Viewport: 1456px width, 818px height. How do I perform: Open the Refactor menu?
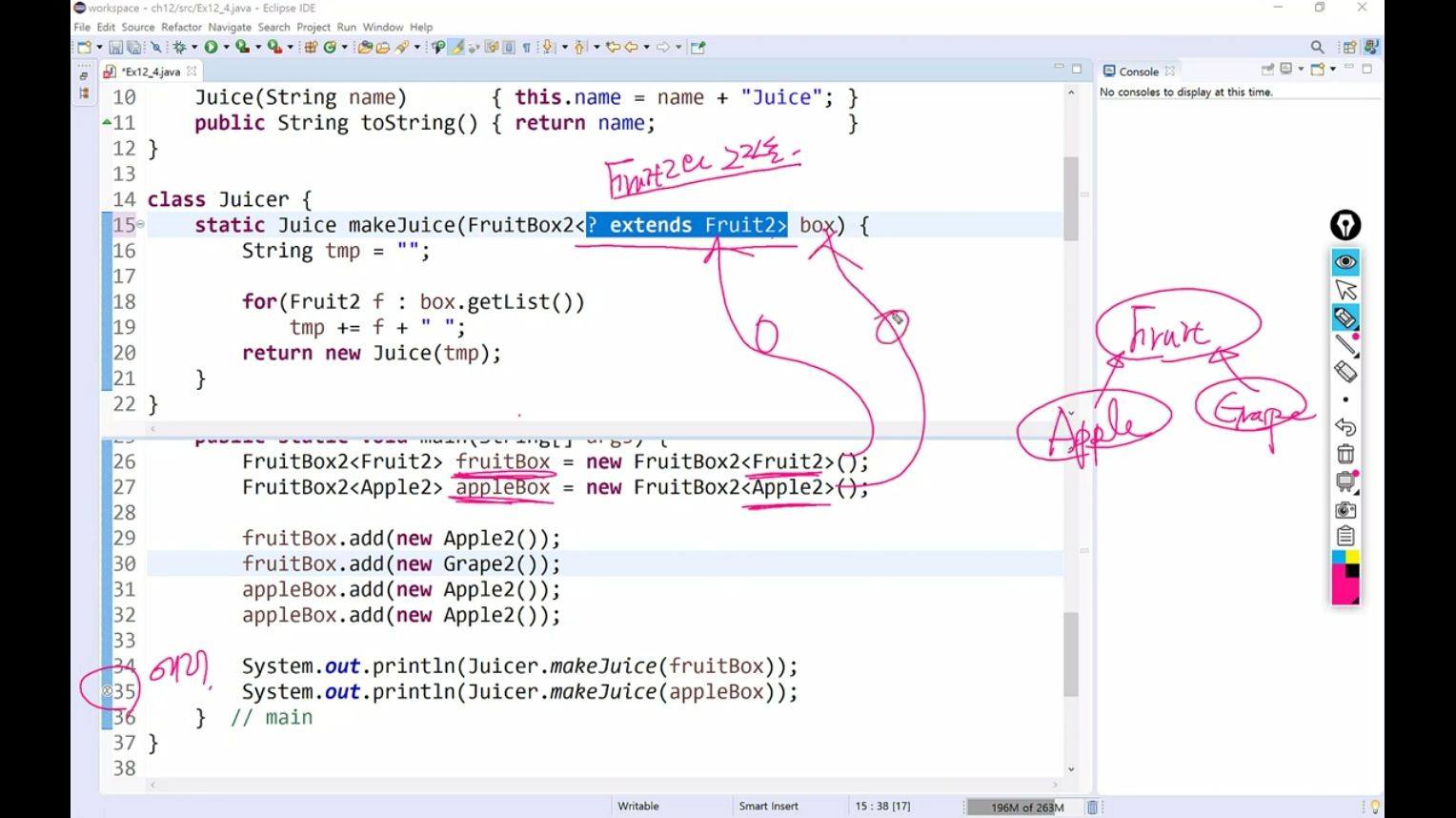(181, 27)
